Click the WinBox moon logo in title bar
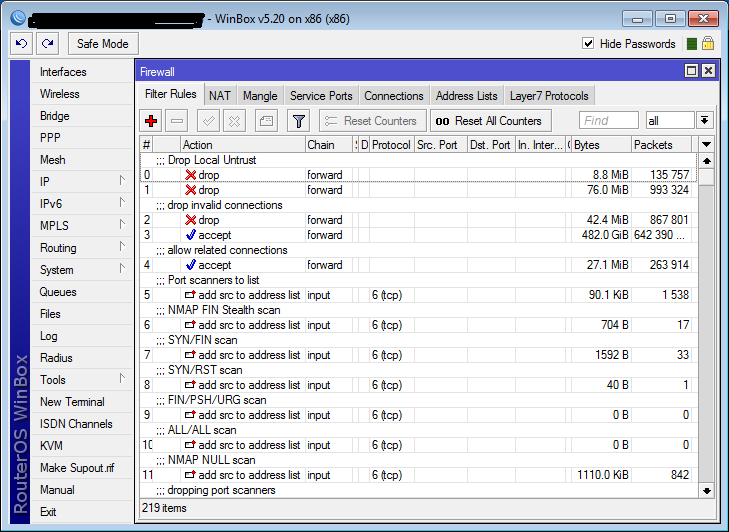The width and height of the screenshot is (729, 532). pos(18,18)
